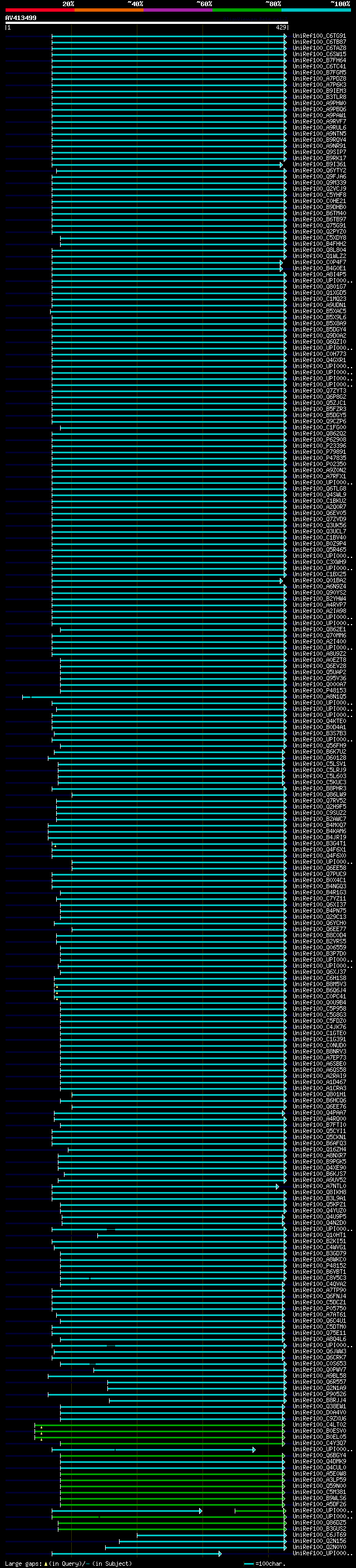Select hit label UniRef100_Q862E1

tap(319, 630)
